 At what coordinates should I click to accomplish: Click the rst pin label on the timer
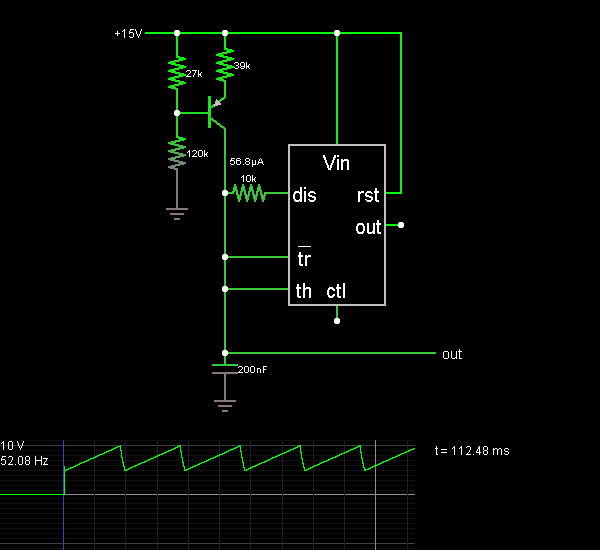pos(368,195)
